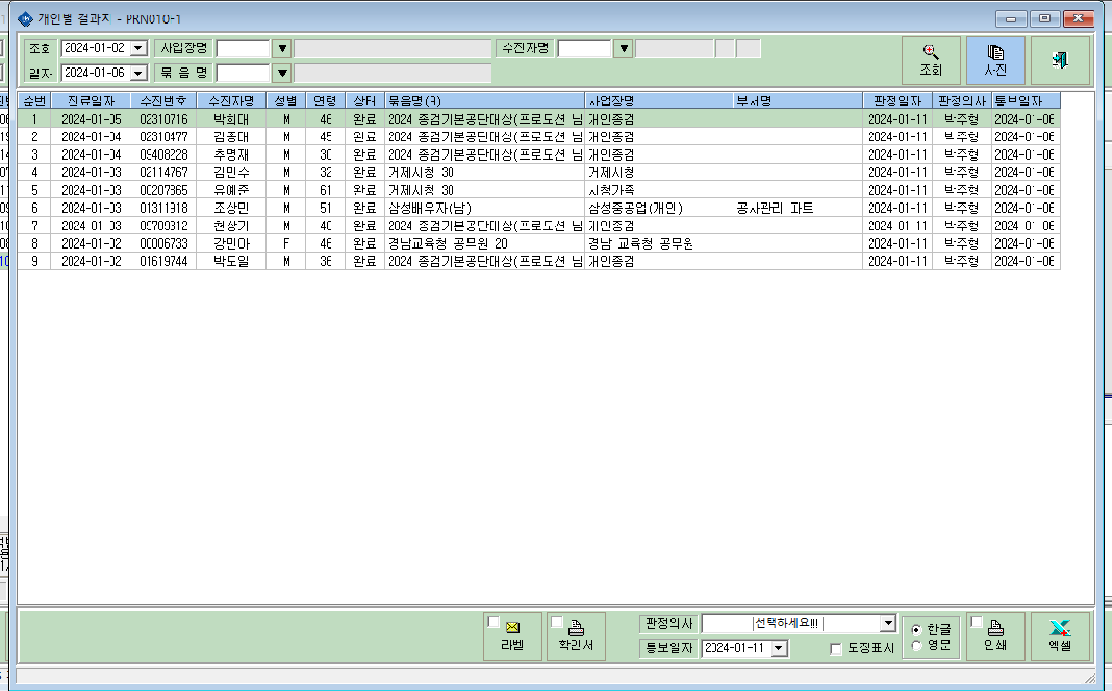This screenshot has height=691, width=1112.
Task: Open the 묶음명 dropdown arrow
Action: (282, 73)
